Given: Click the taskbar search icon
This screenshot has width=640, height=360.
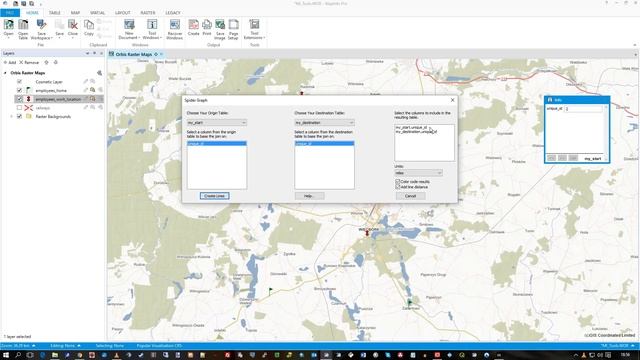Looking at the screenshot, I should (x=18, y=355).
